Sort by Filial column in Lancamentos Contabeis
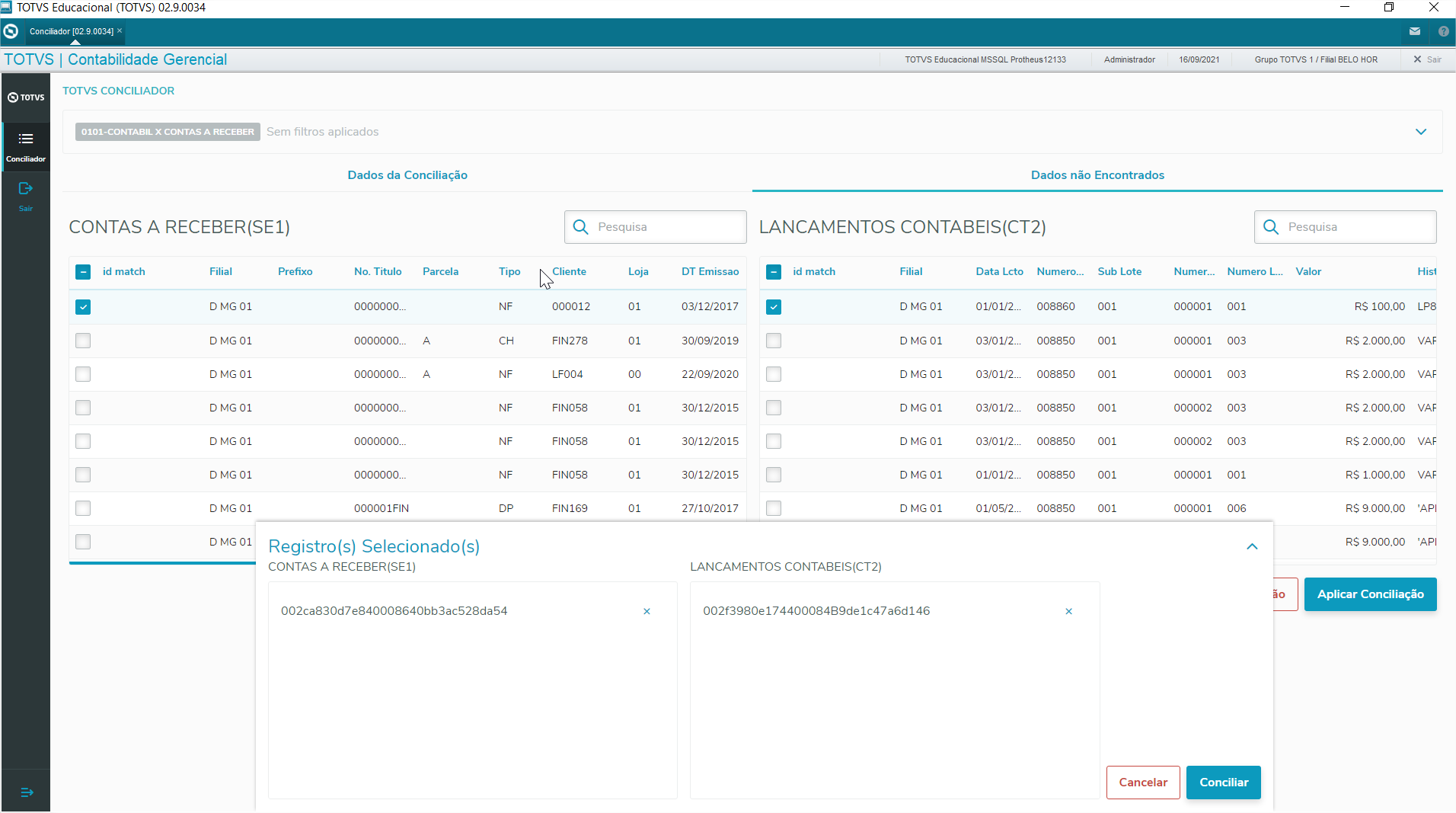This screenshot has height=813, width=1456. [911, 271]
